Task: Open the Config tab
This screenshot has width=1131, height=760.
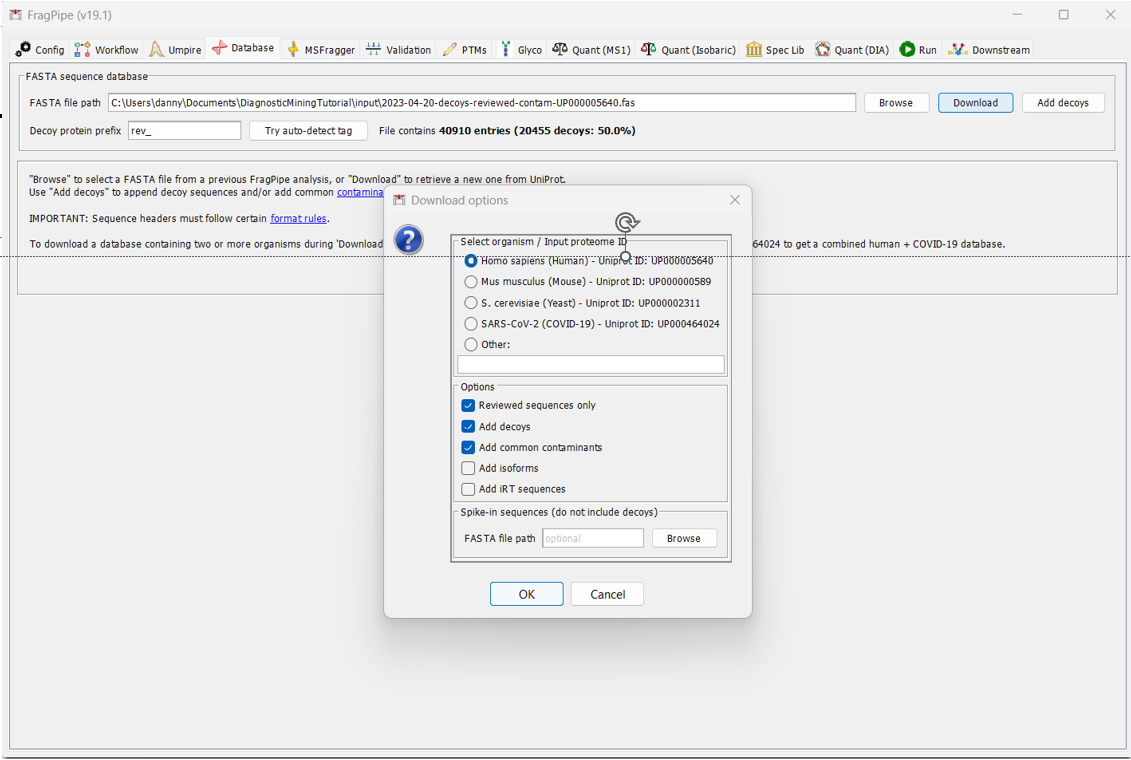Action: (x=40, y=50)
